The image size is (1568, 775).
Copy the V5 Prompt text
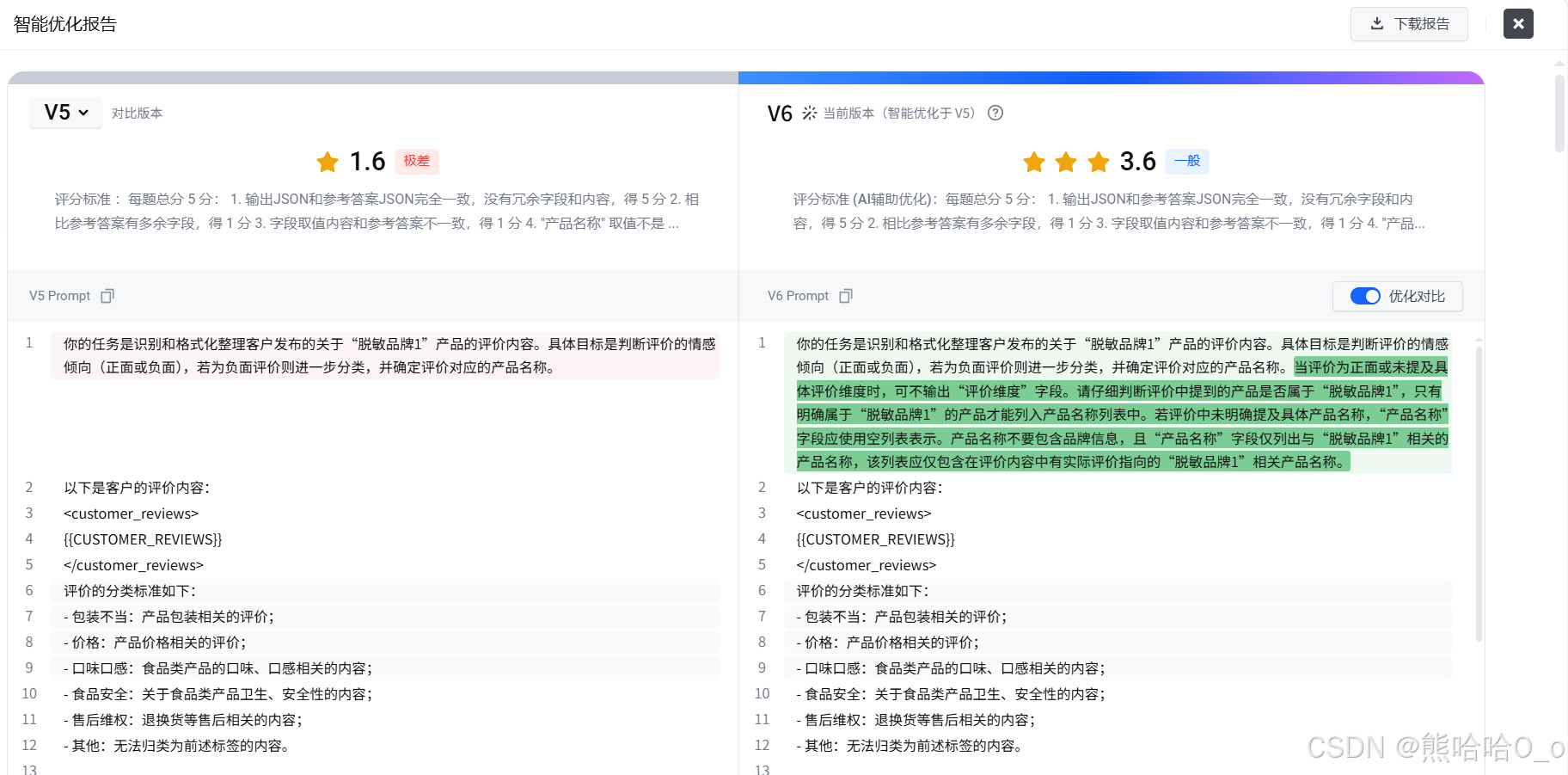click(x=107, y=296)
